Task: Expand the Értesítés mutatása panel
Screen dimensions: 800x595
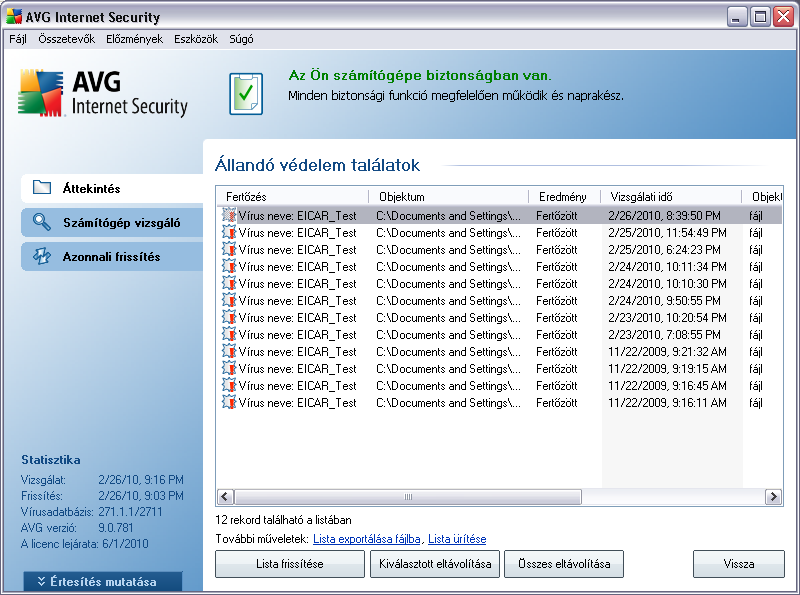Action: (103, 581)
